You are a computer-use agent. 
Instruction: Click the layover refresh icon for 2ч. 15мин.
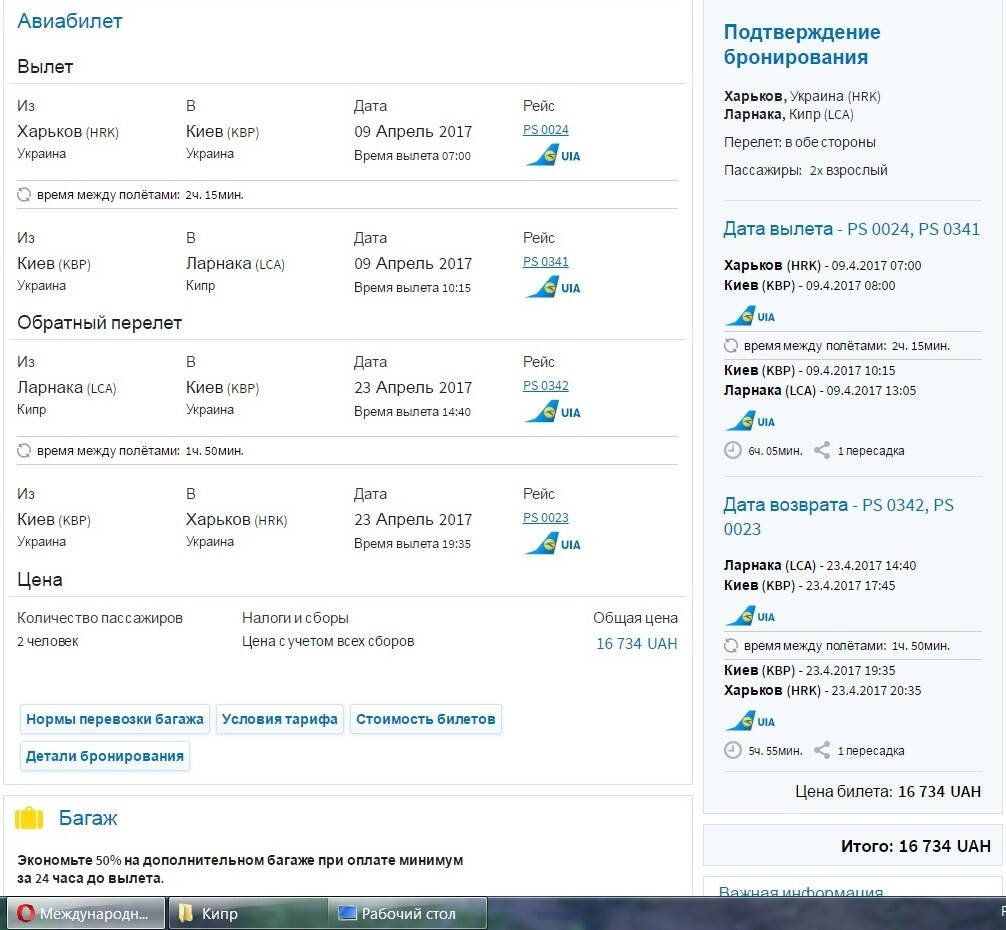(x=24, y=195)
